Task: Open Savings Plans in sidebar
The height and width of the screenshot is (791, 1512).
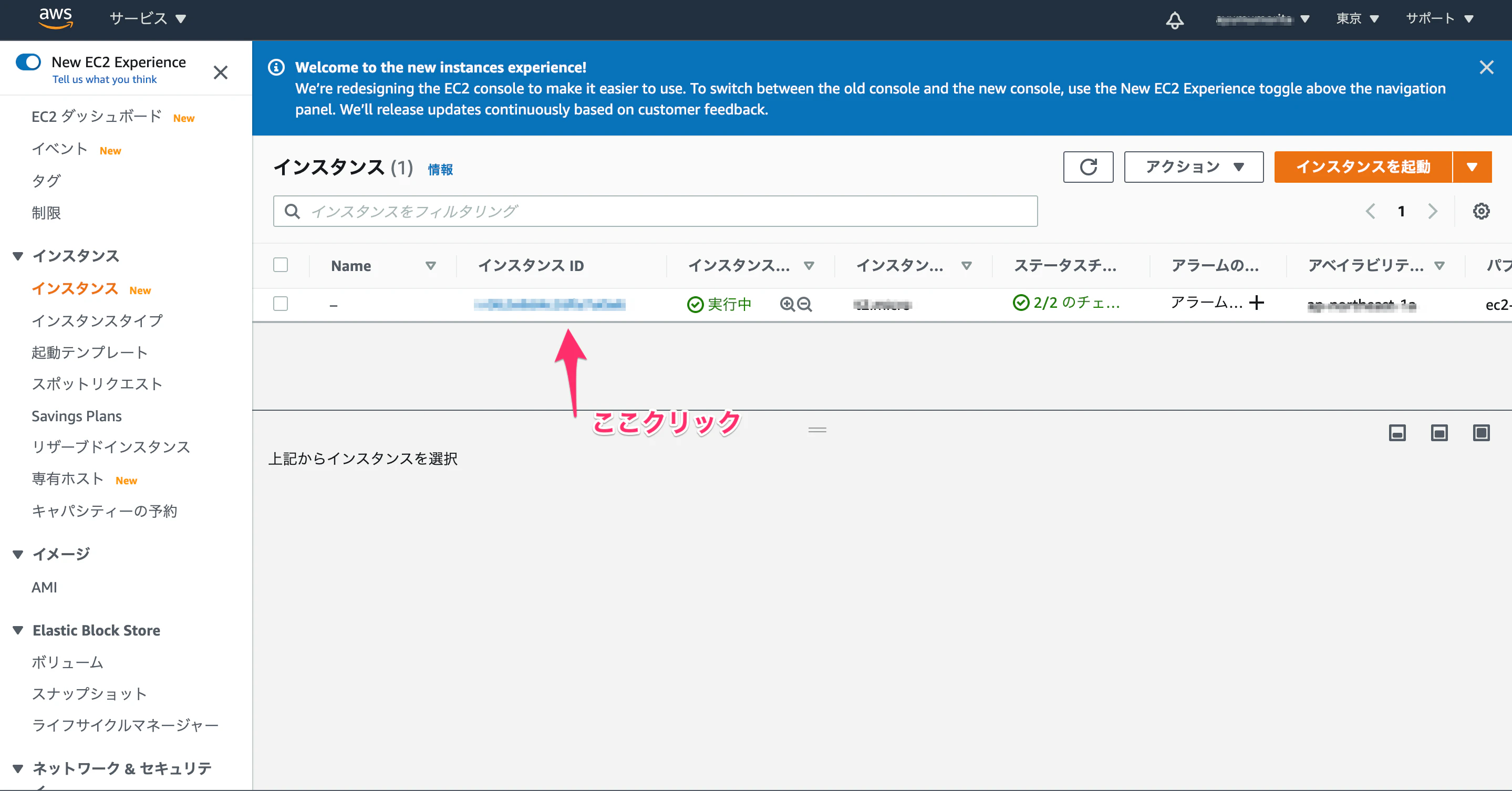Action: (x=76, y=416)
